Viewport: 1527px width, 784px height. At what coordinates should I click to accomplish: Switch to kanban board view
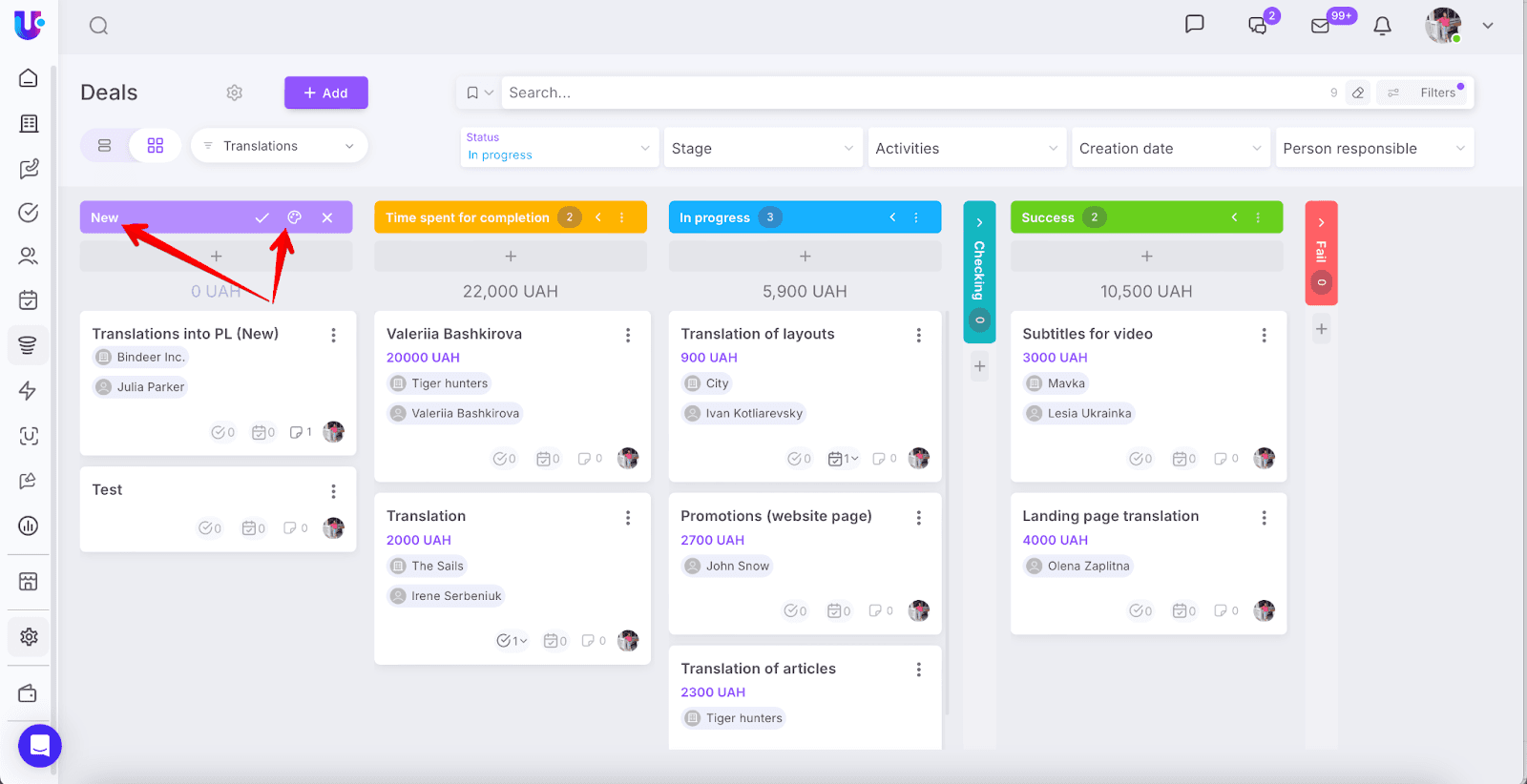point(156,146)
